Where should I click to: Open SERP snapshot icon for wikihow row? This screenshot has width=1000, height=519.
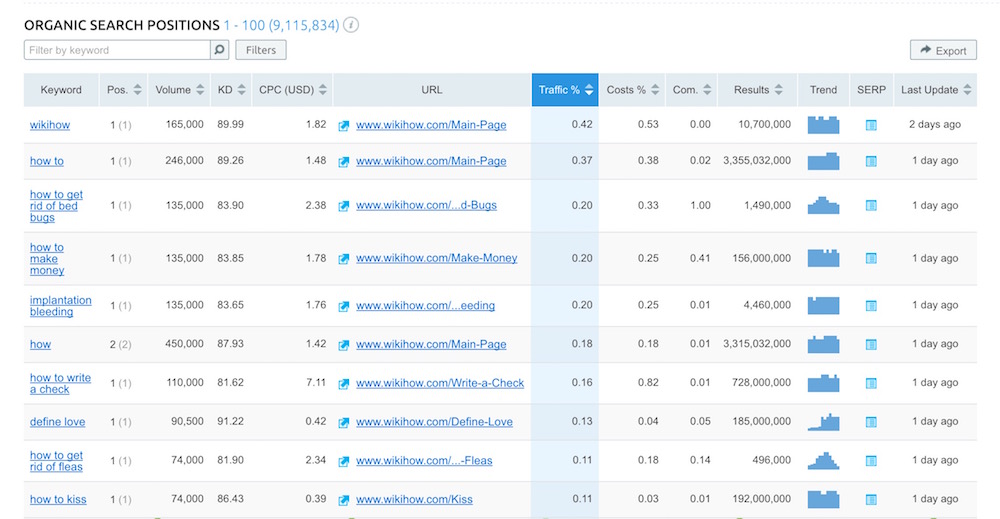(870, 125)
